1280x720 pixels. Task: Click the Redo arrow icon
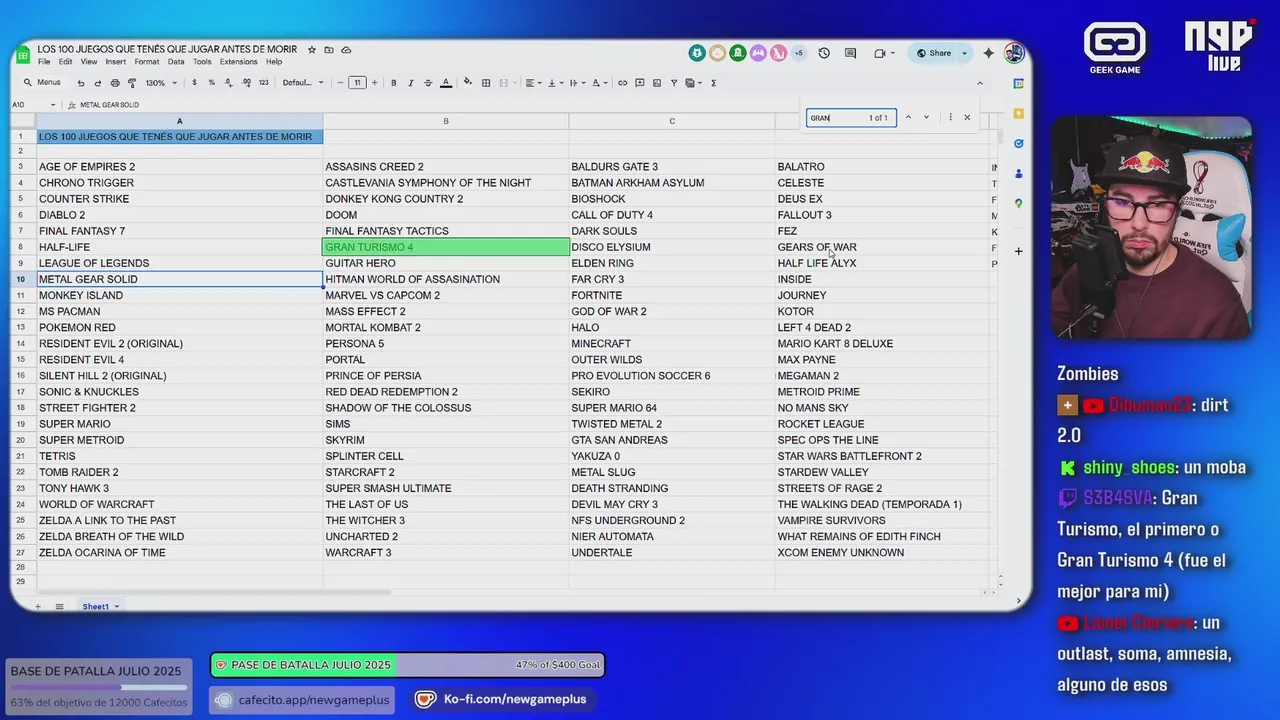[98, 83]
